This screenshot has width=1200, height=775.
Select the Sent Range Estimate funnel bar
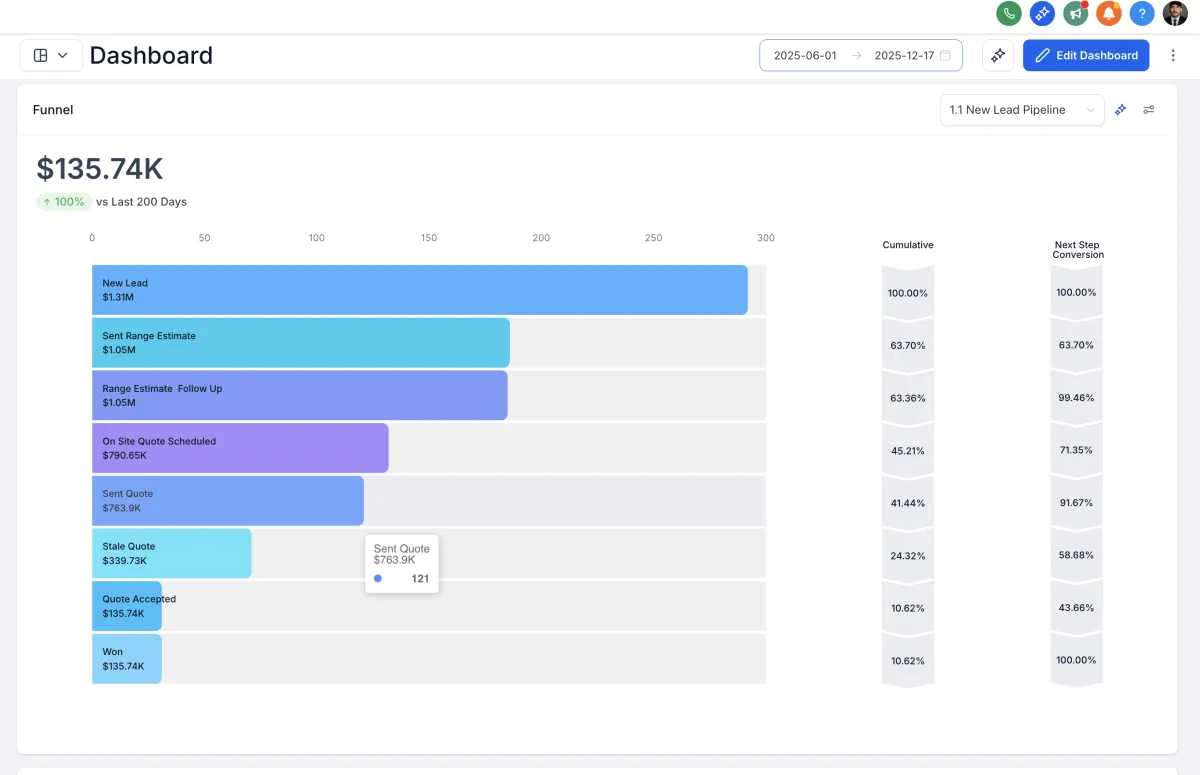[300, 343]
